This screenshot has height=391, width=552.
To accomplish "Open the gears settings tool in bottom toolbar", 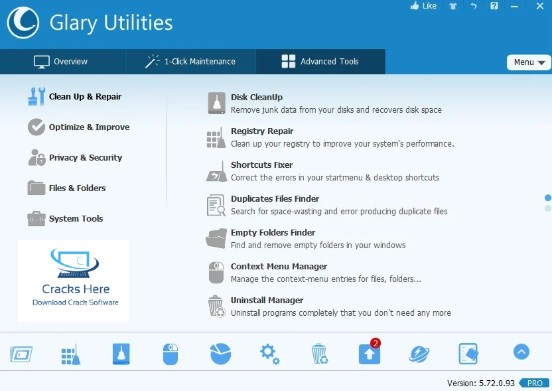I will 270,354.
